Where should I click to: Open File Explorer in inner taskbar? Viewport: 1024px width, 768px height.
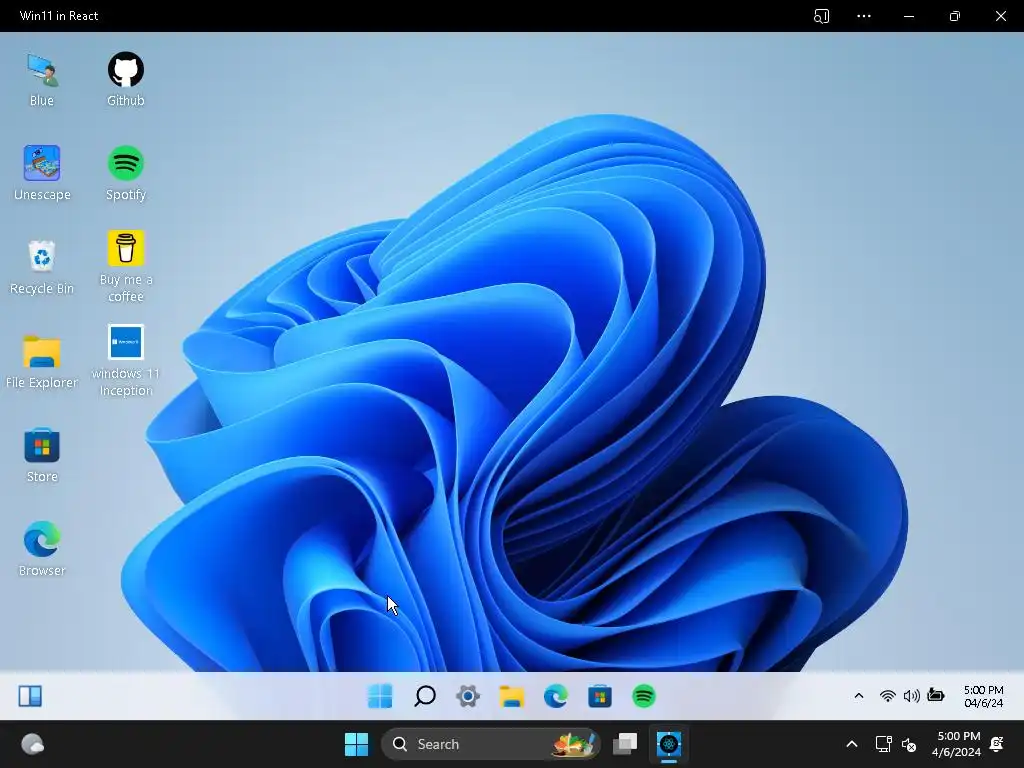point(512,696)
